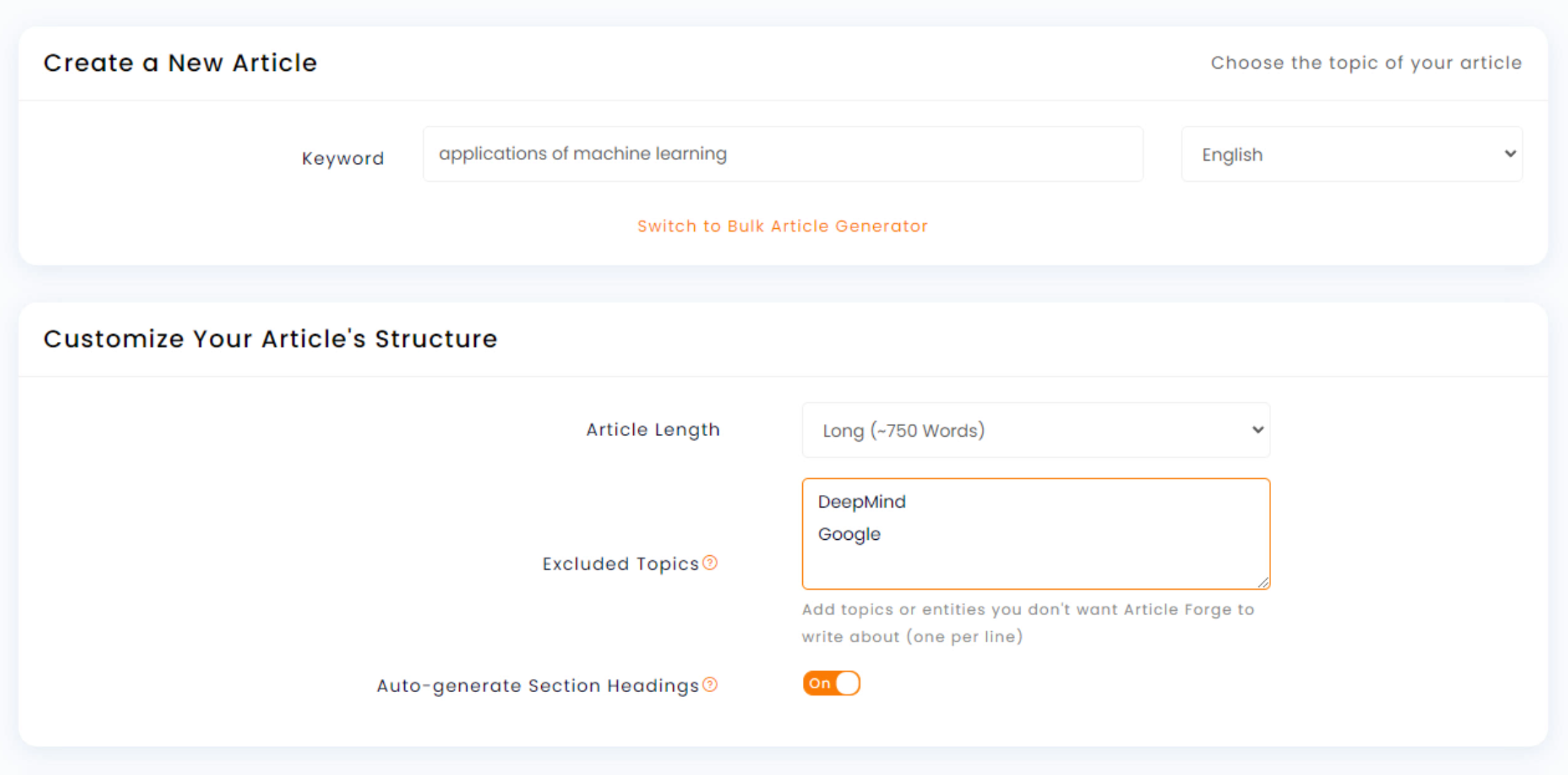Click the Keyword input with machine learning text
This screenshot has height=775, width=1568.
(783, 154)
